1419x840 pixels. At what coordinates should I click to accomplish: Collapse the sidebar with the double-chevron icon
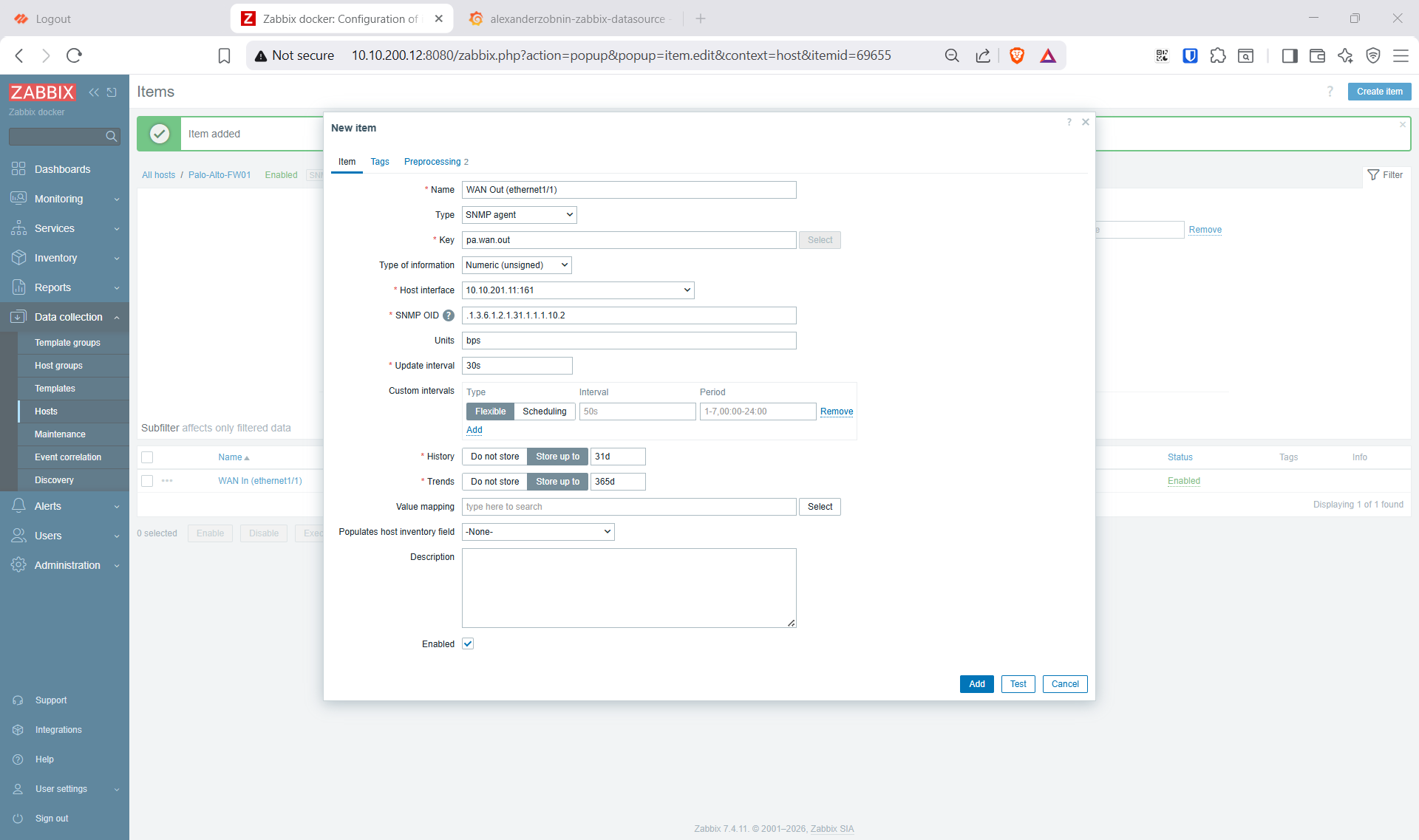(94, 92)
